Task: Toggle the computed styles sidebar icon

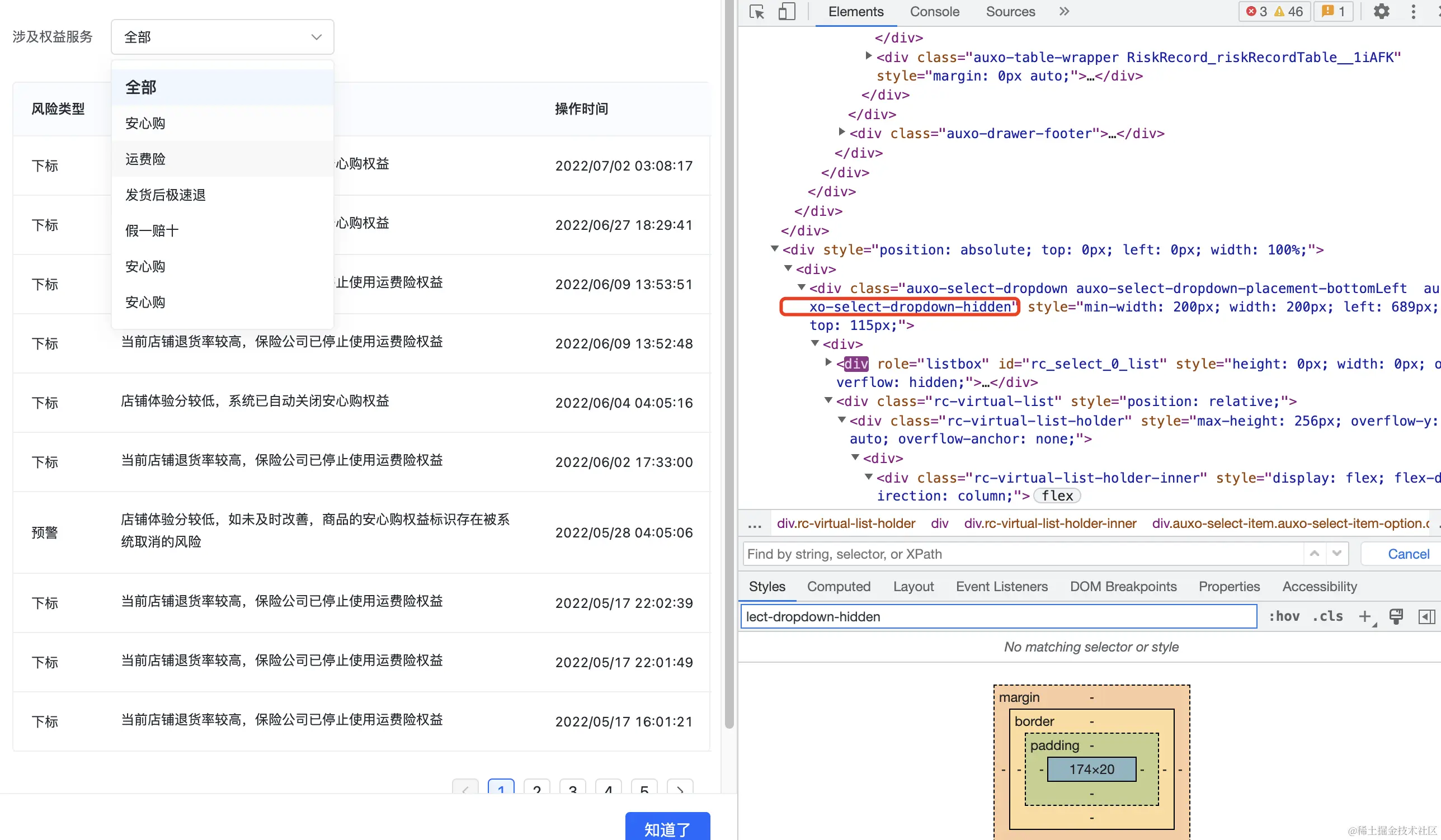Action: 1426,616
